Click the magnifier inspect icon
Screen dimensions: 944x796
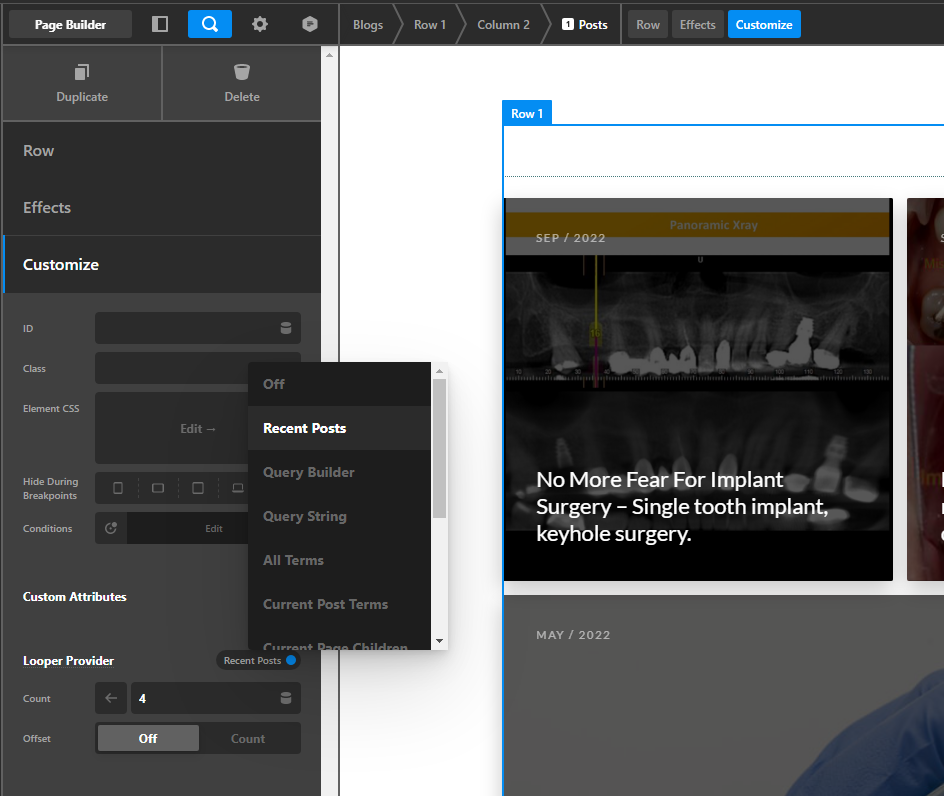(210, 24)
